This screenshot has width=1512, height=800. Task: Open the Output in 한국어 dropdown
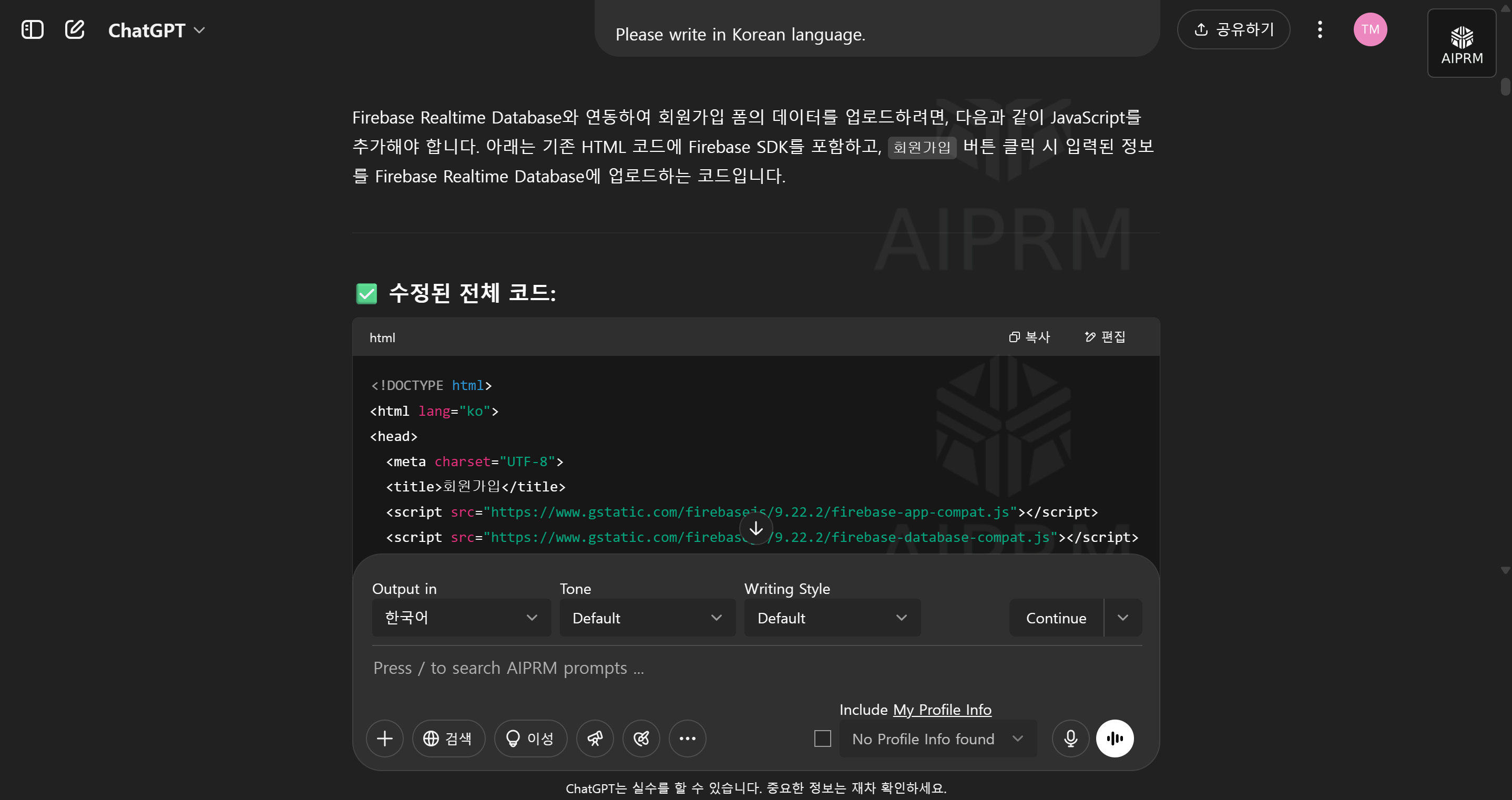[x=461, y=618]
